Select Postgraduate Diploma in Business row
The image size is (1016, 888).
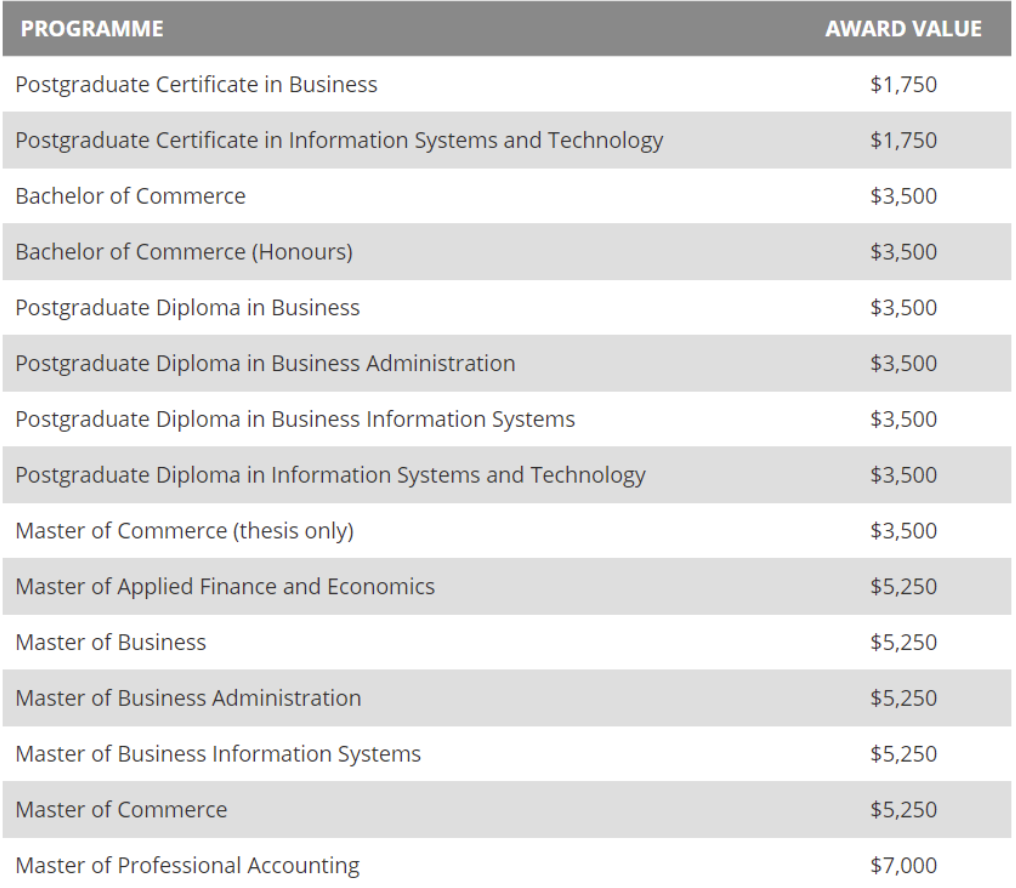tap(507, 307)
